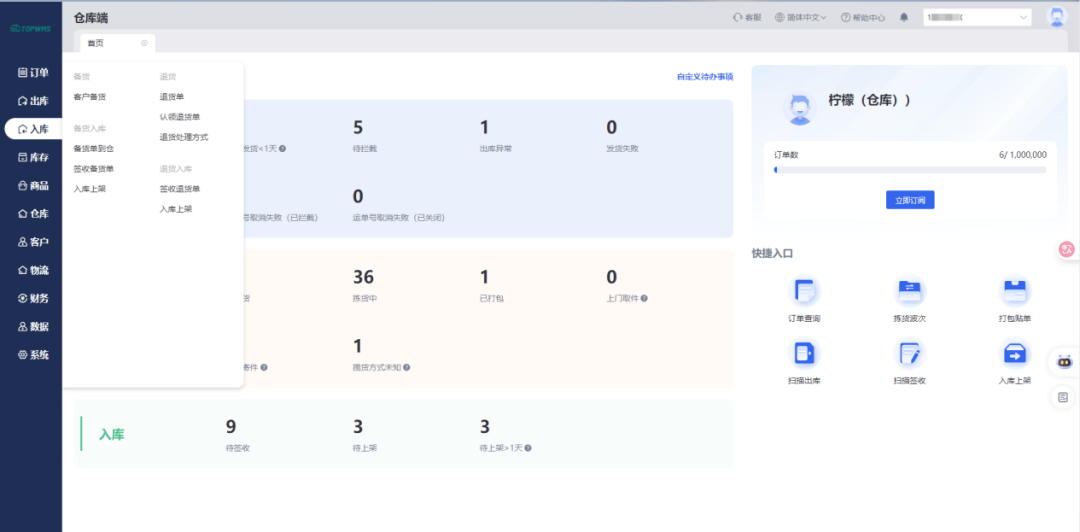Click the 待签收 count of 9
1080x532 pixels.
pyautogui.click(x=232, y=427)
